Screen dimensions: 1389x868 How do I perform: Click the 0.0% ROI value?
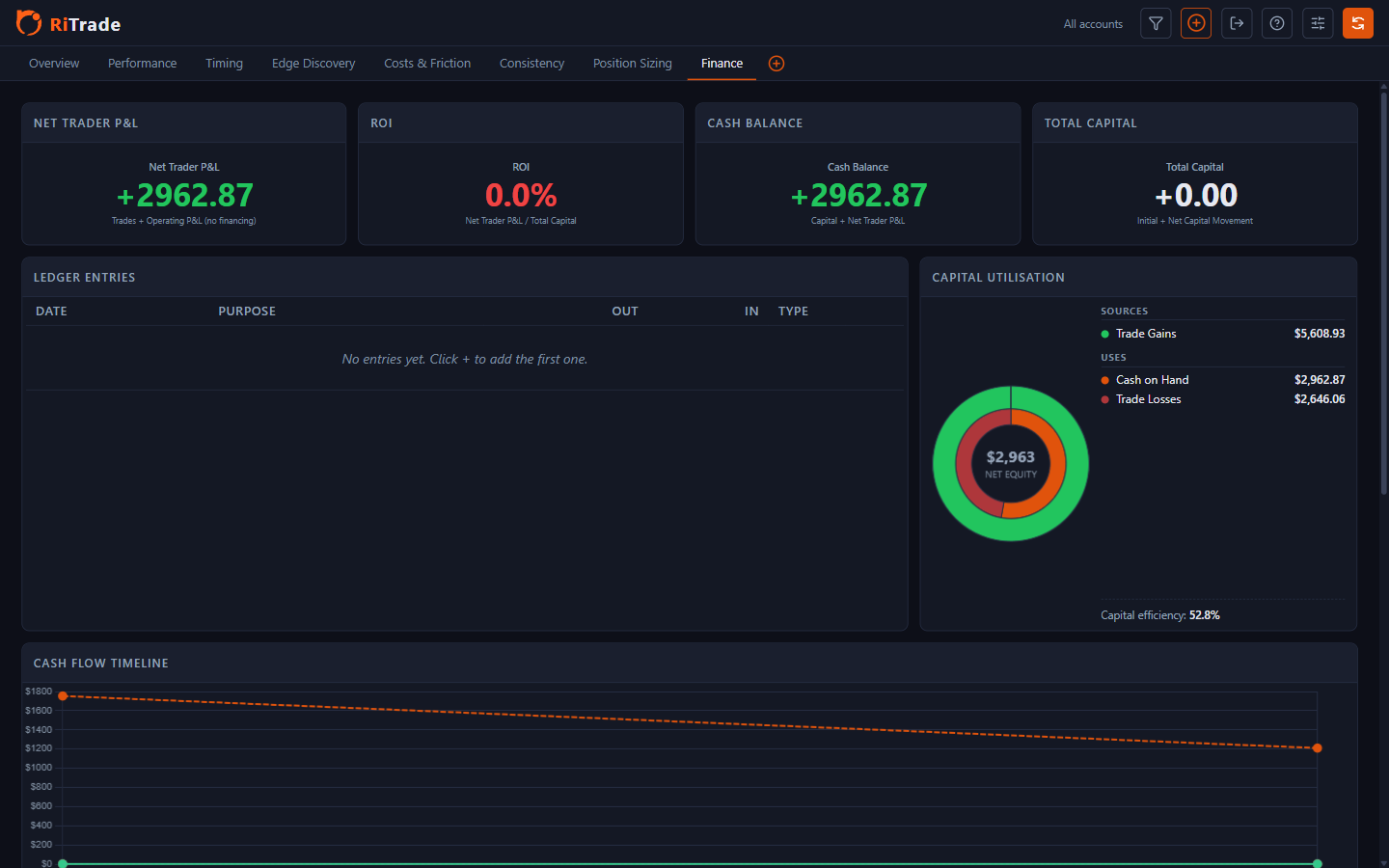pos(521,196)
